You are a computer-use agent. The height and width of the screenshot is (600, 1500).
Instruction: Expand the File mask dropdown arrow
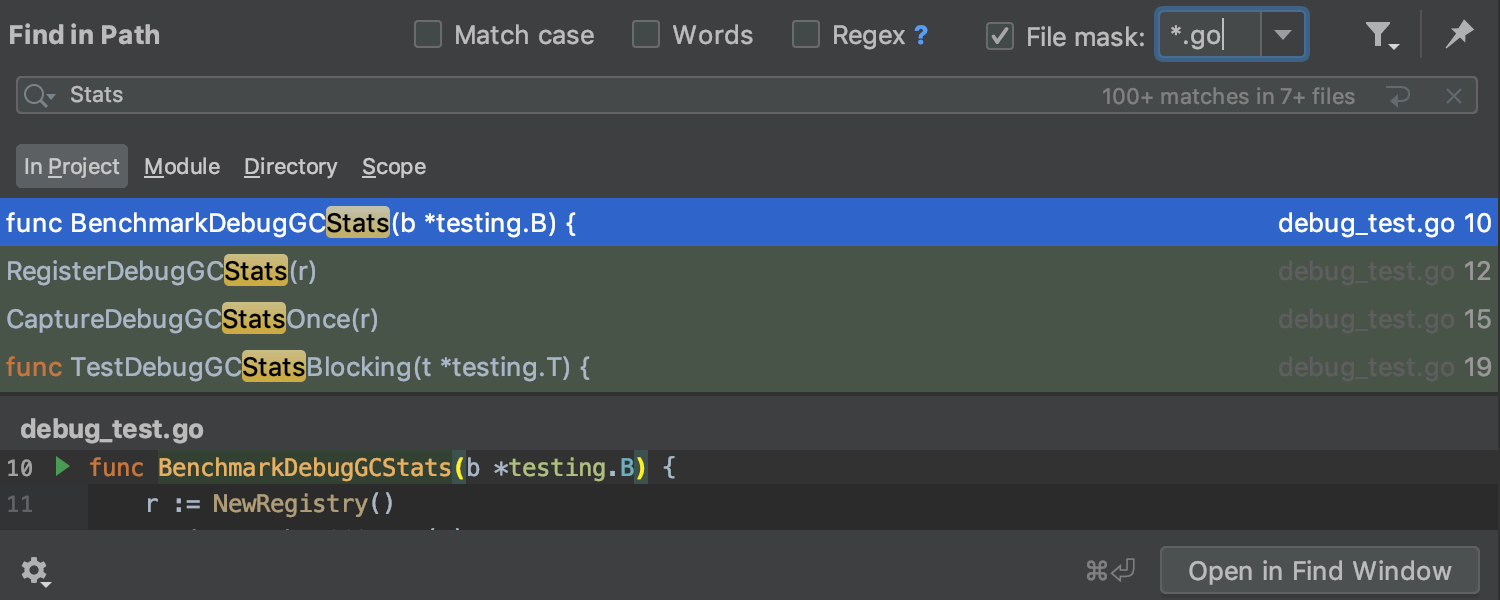click(x=1282, y=36)
